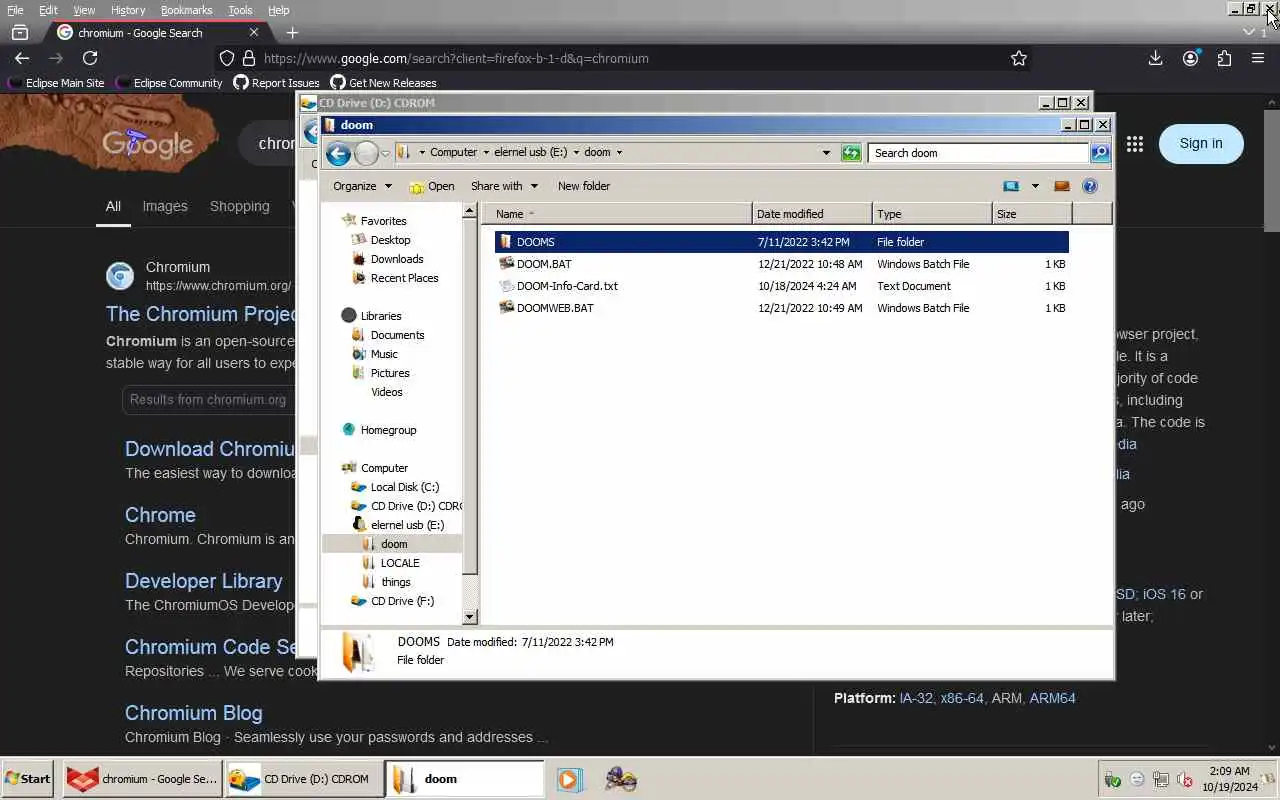Screen dimensions: 1280x800
Task: Open a new browser tab
Action: point(292,32)
